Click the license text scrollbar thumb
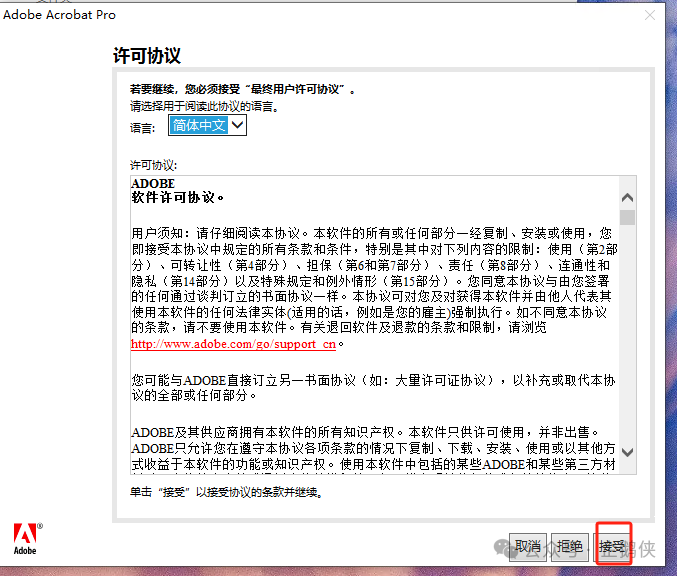The height and width of the screenshot is (576, 677). pyautogui.click(x=627, y=217)
